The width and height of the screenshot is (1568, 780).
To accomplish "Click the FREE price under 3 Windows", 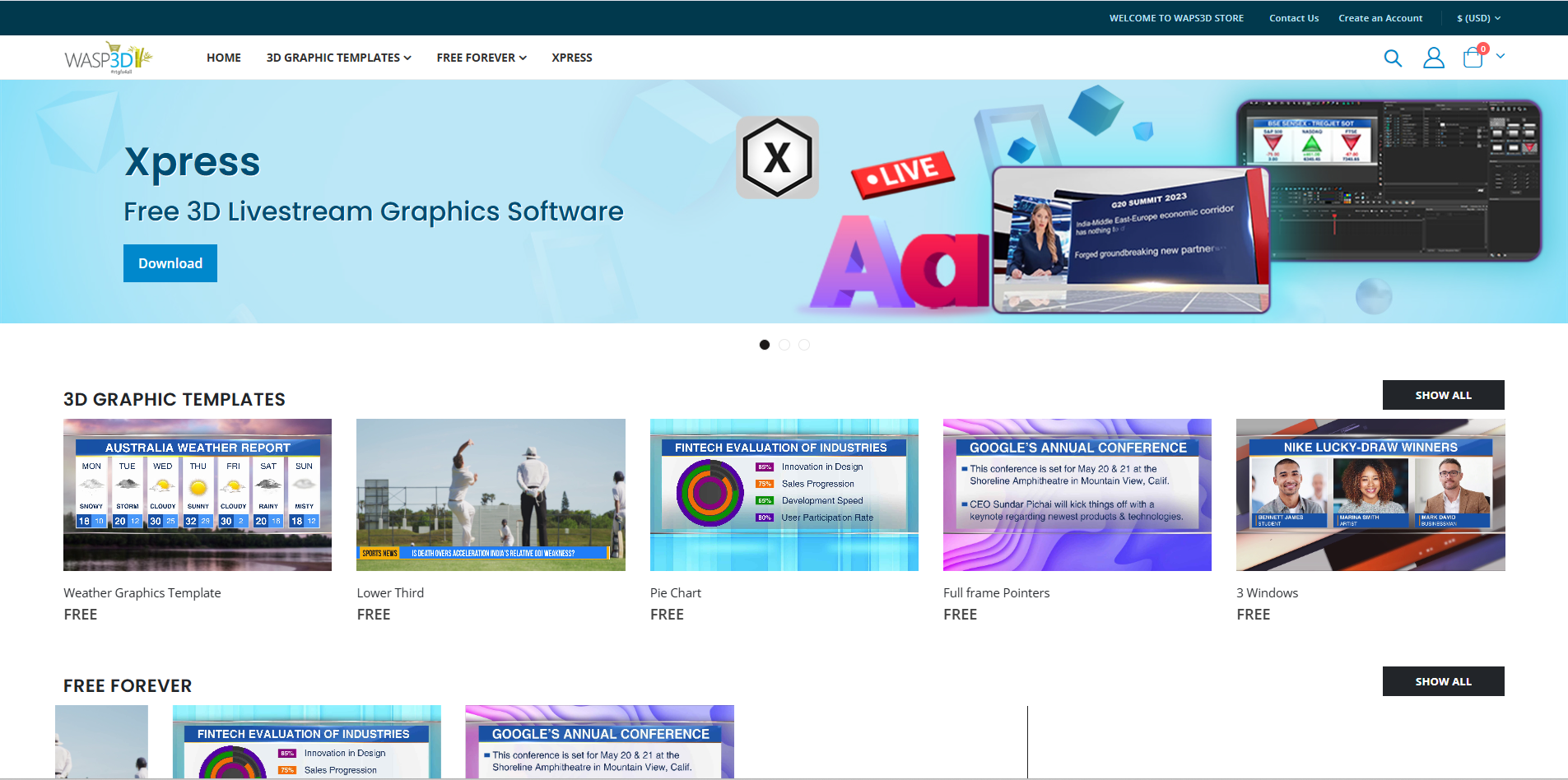I will (1254, 615).
